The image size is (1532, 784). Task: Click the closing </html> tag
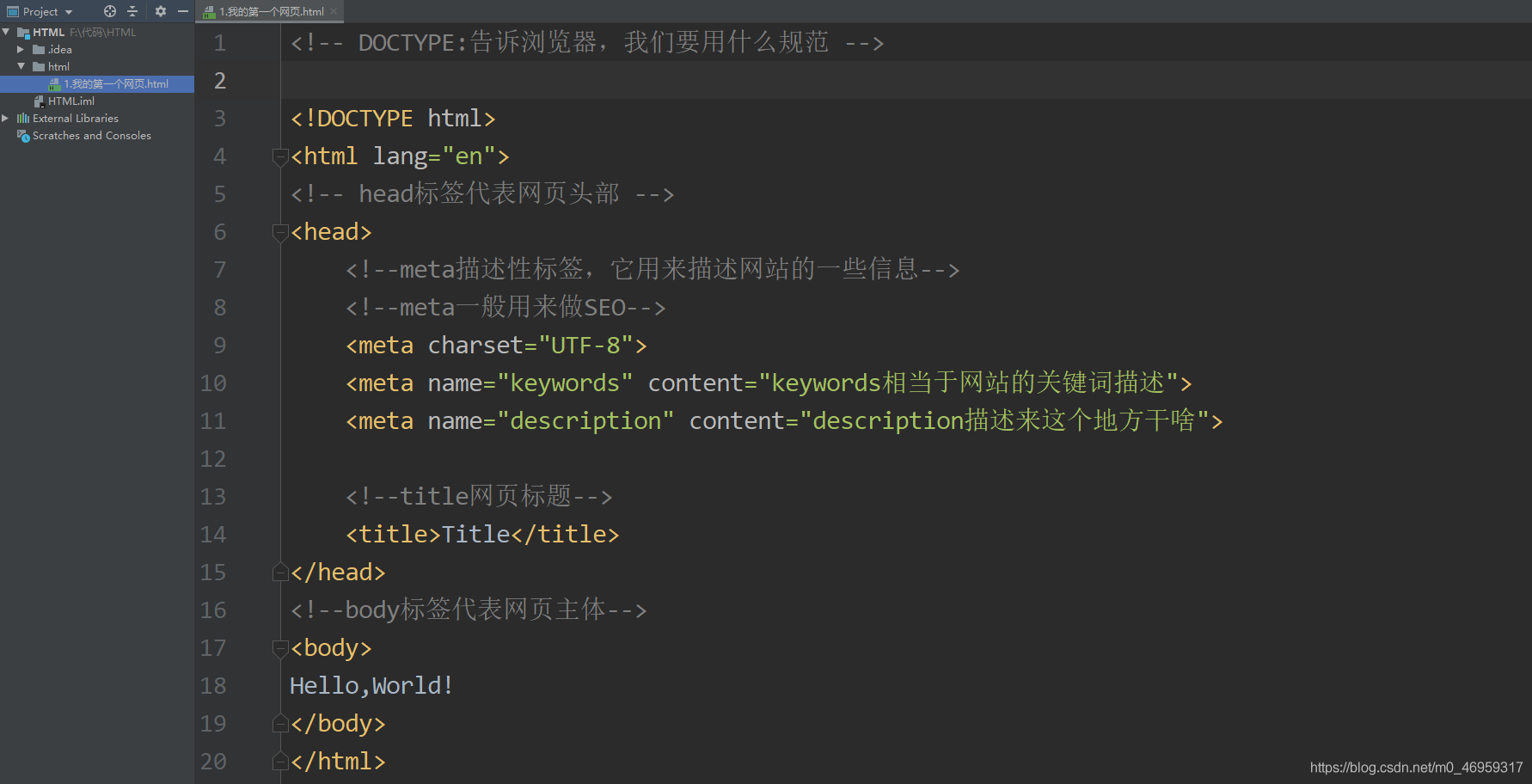click(x=338, y=762)
